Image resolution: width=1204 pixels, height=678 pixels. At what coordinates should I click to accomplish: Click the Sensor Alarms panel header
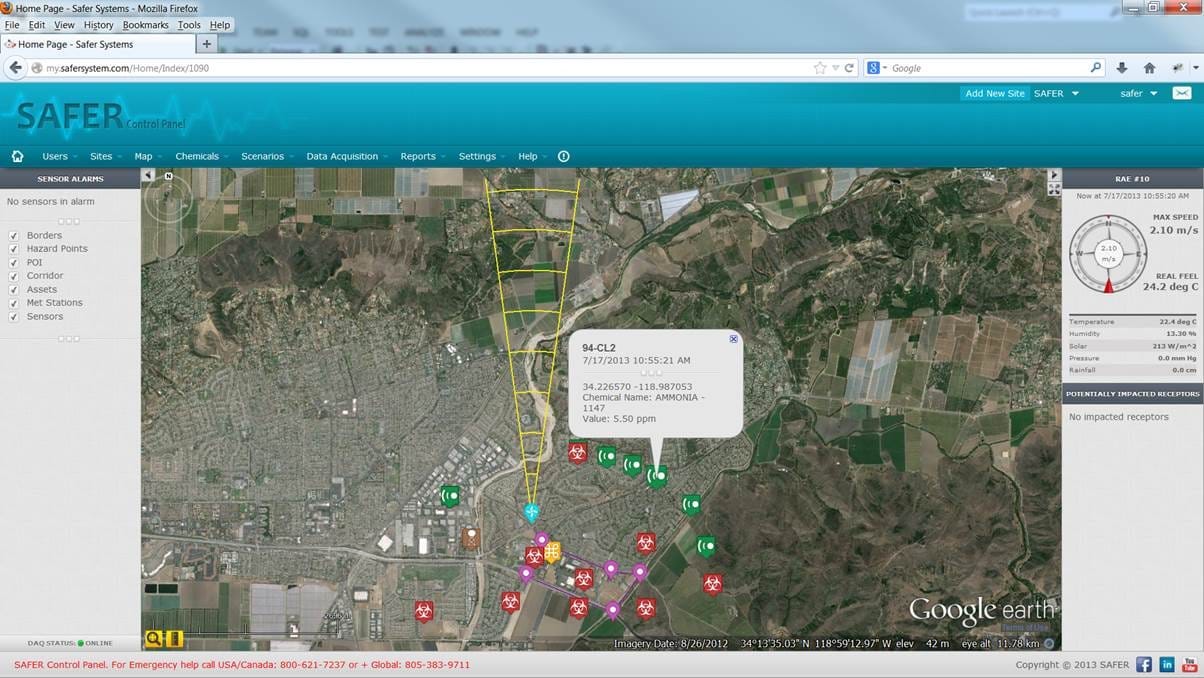70,179
